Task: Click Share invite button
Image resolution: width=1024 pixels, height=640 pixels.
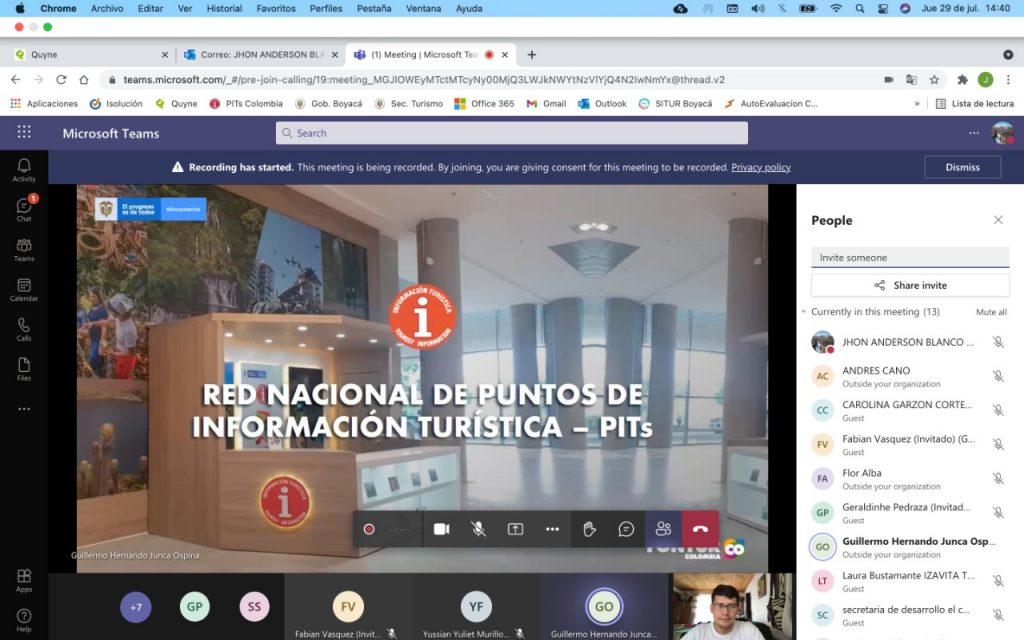Action: coord(910,285)
